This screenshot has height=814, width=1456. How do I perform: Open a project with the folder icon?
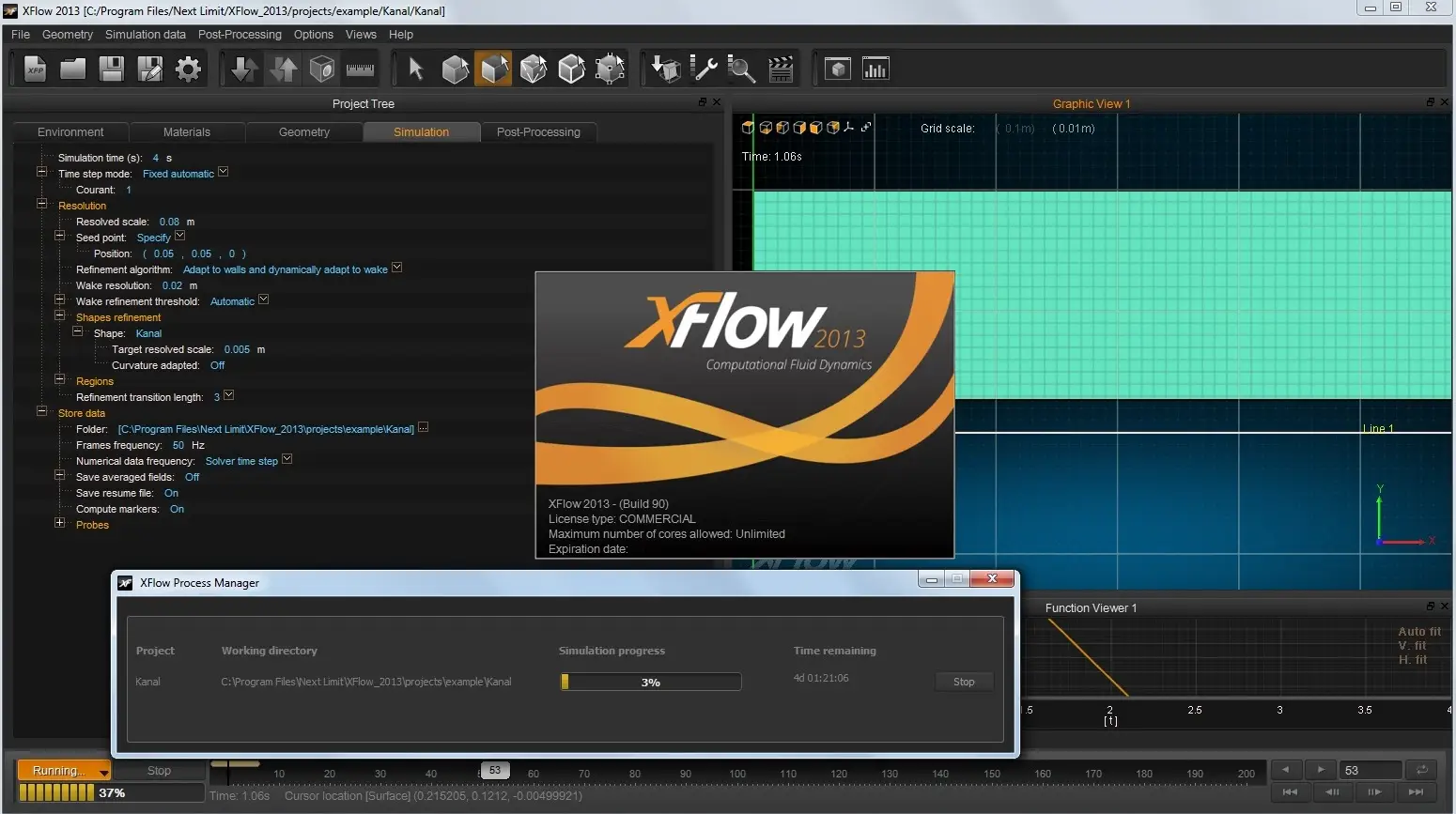(73, 69)
